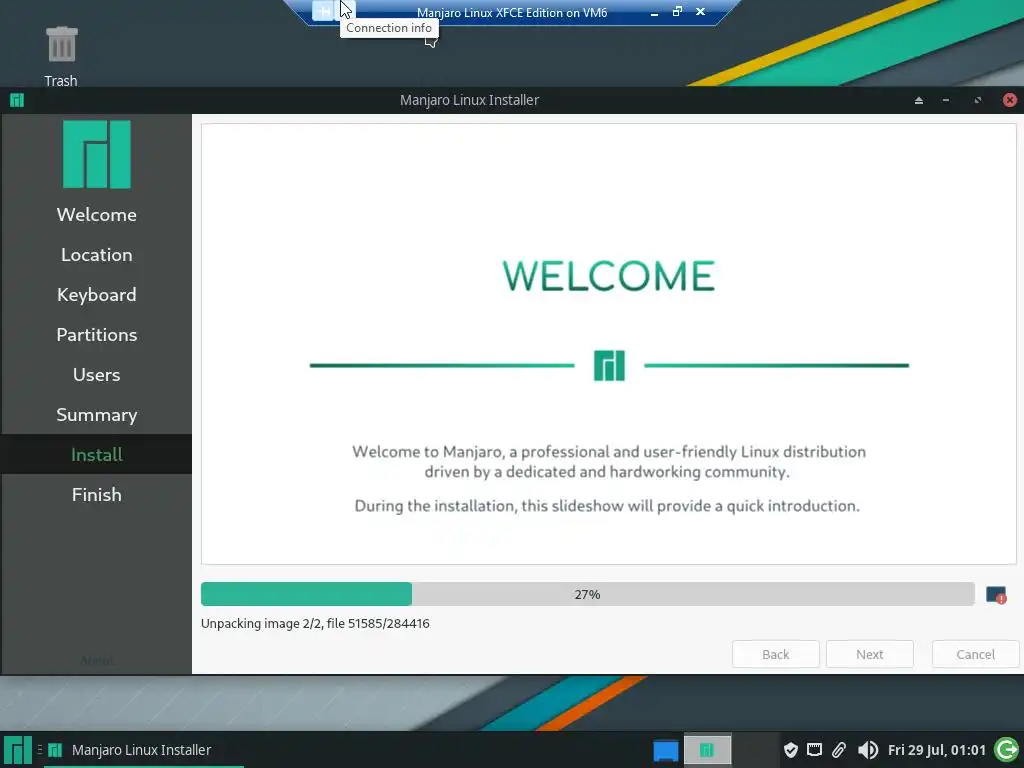Viewport: 1024px width, 768px height.
Task: Restore down the VM6 connection window
Action: (x=677, y=12)
